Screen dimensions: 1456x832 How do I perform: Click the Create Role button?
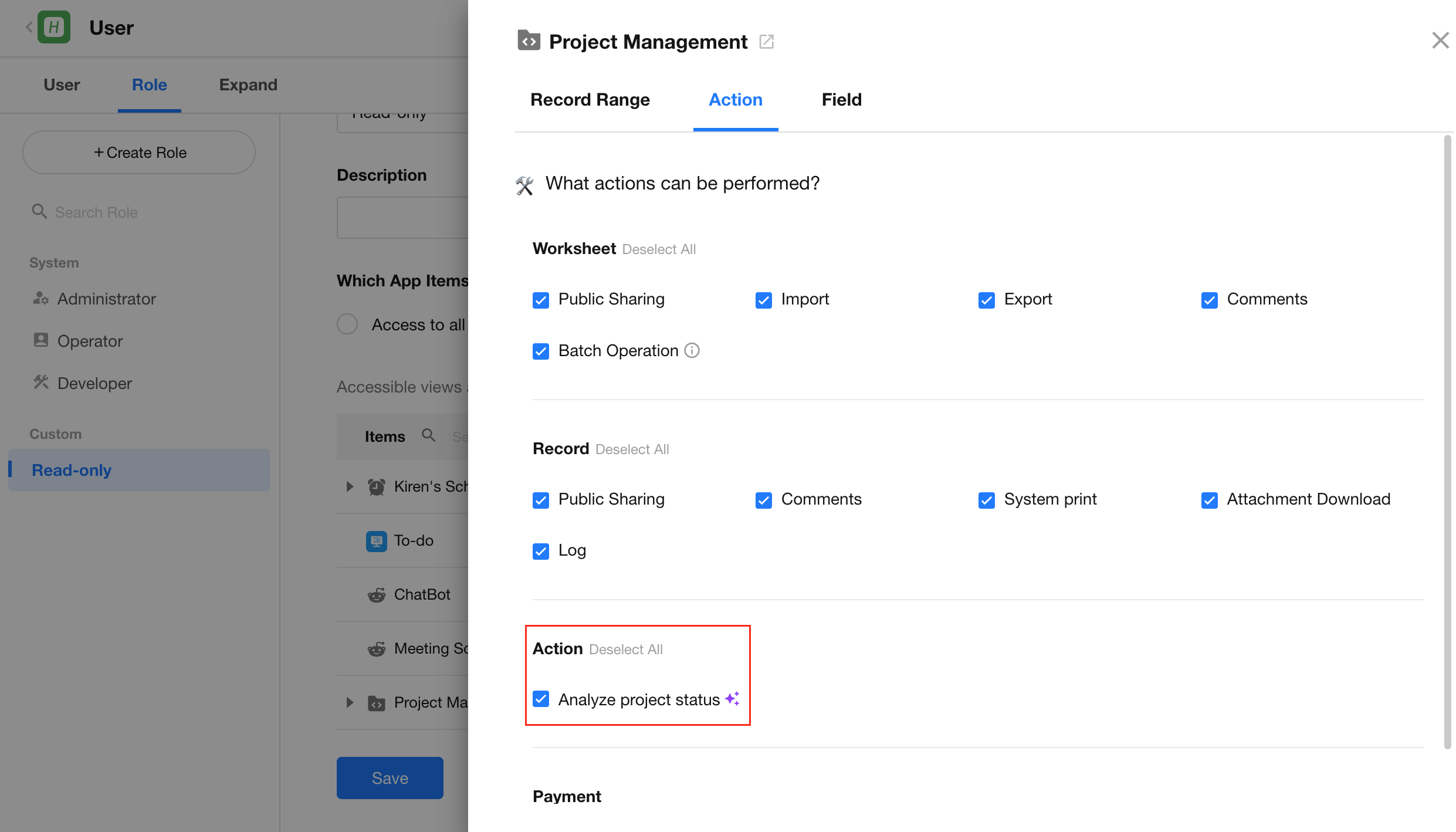139,153
